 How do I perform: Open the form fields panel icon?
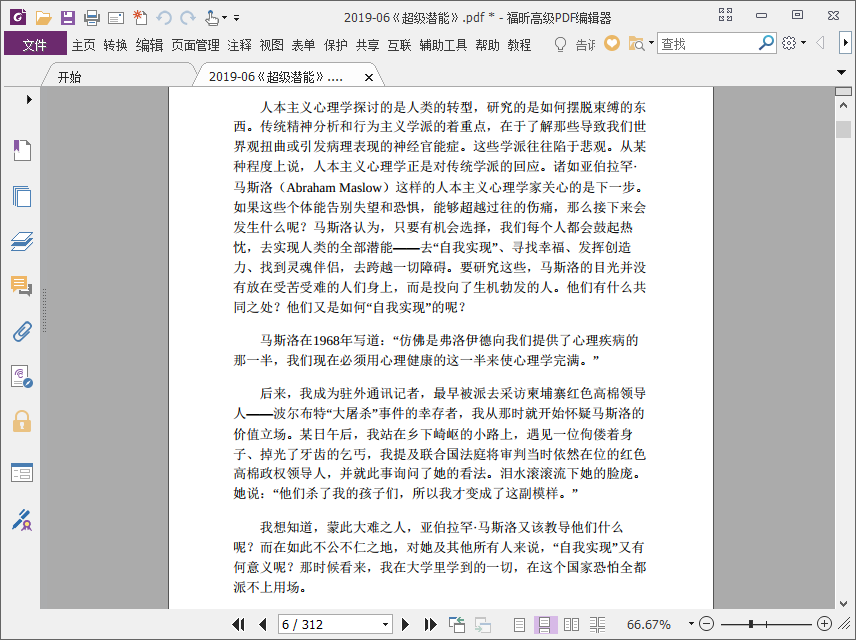(22, 472)
